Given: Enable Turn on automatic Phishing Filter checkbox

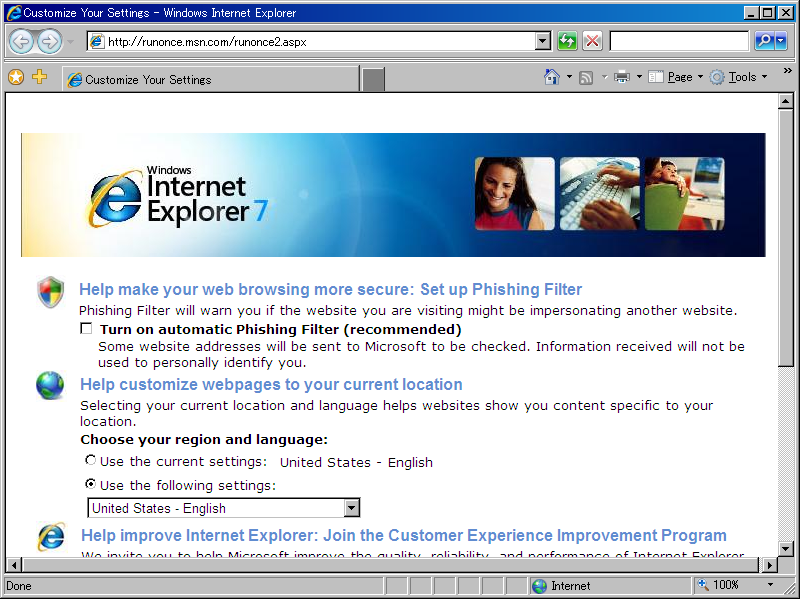Looking at the screenshot, I should [x=86, y=329].
